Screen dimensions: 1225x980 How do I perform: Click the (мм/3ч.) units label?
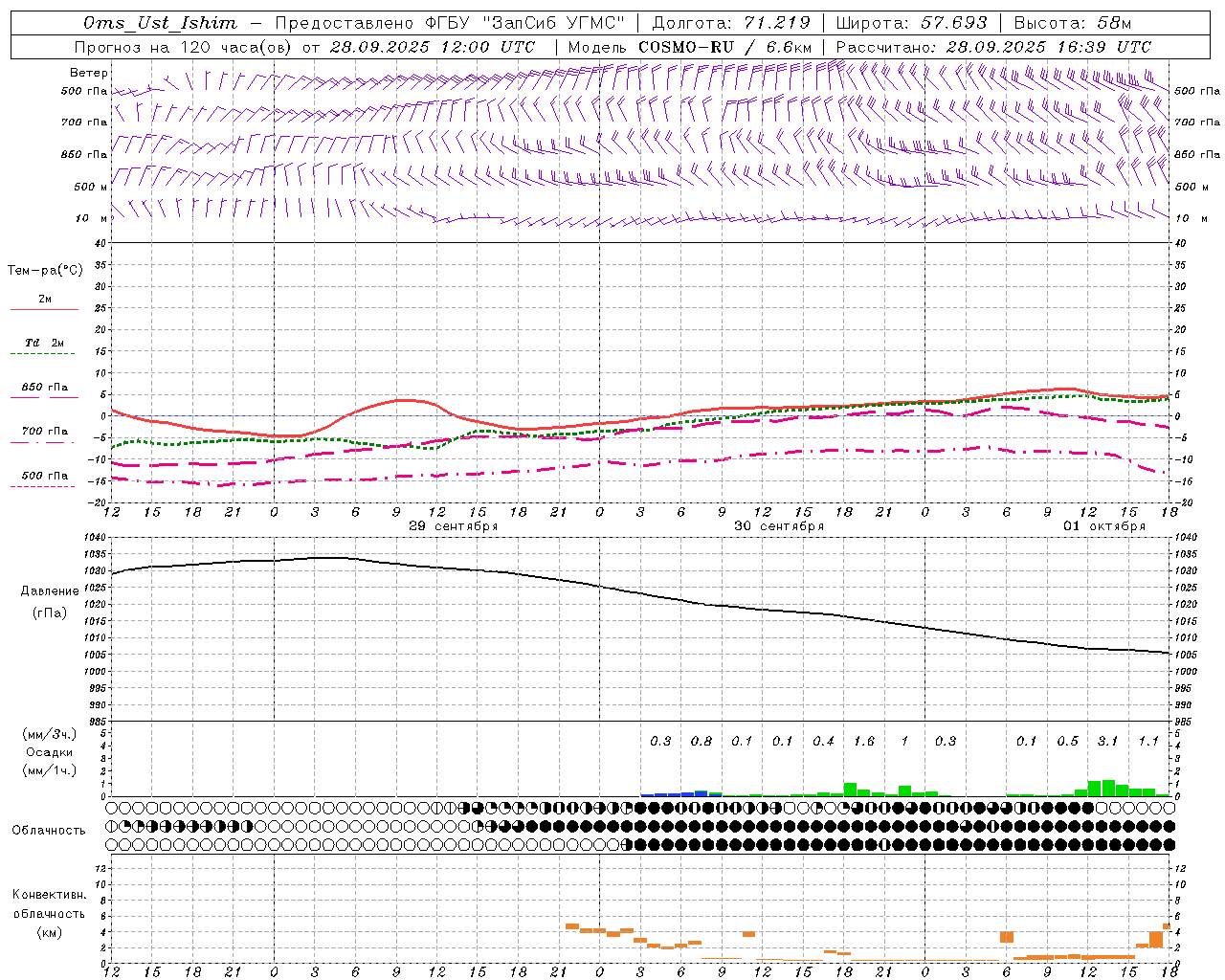(50, 734)
